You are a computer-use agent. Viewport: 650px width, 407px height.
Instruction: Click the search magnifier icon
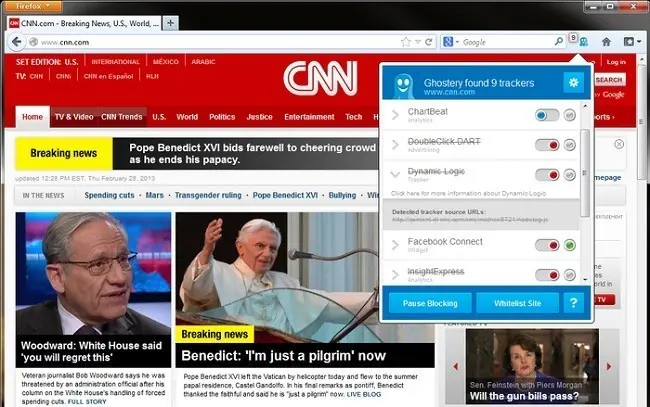559,41
